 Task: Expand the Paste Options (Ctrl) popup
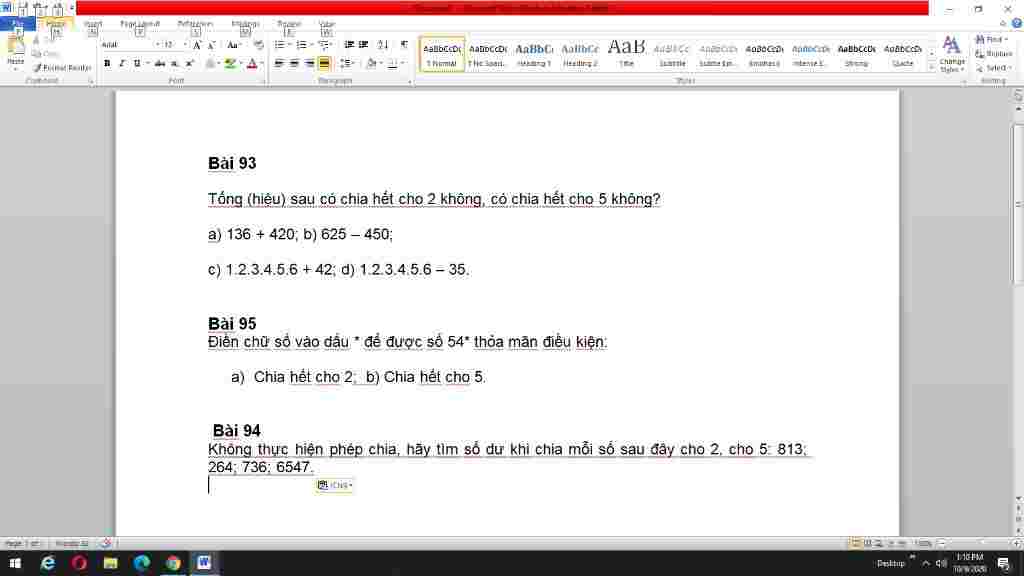coord(336,485)
